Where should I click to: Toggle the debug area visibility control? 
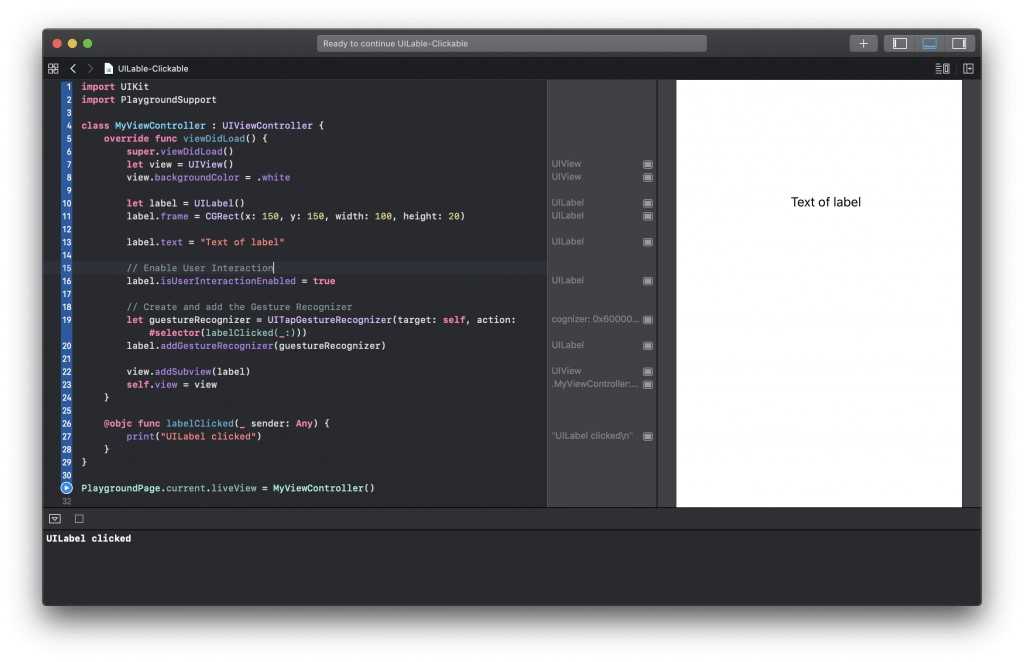point(932,43)
